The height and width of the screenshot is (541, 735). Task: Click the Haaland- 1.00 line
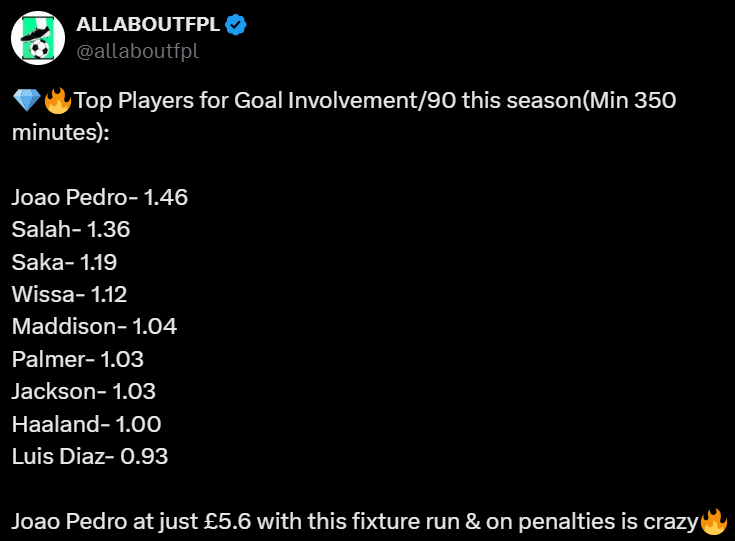coord(87,424)
